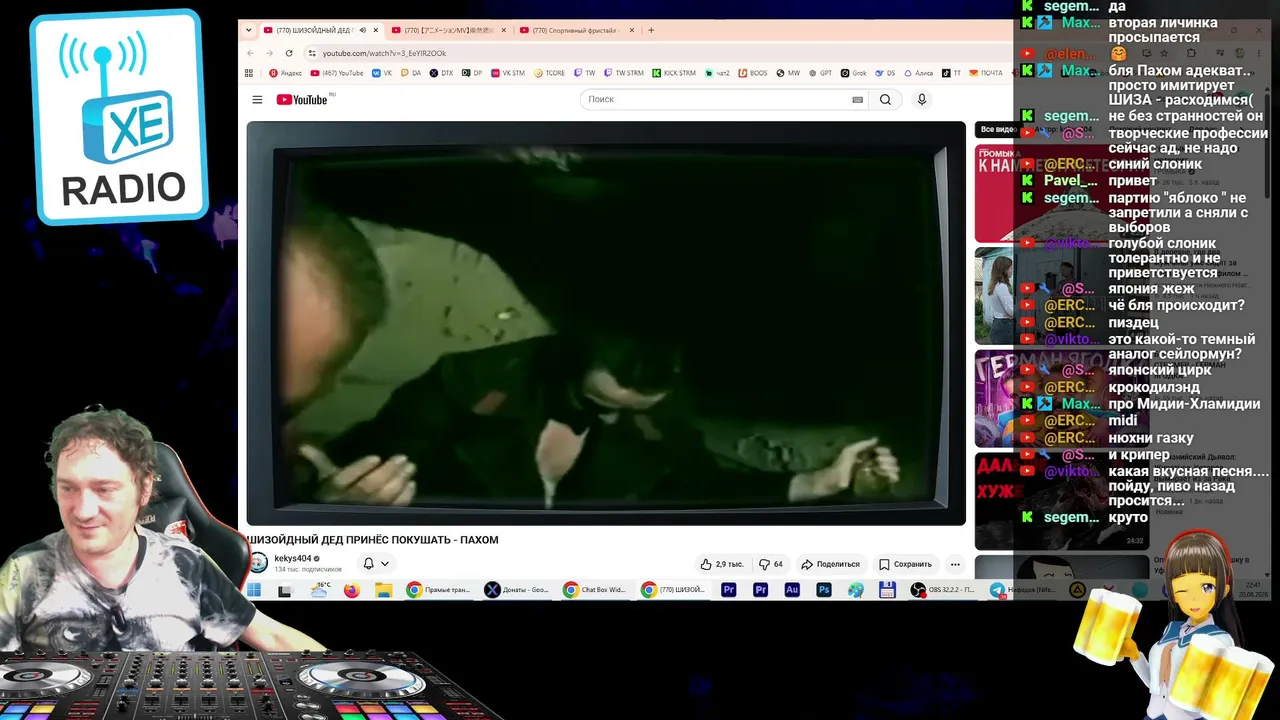This screenshot has width=1280, height=720.
Task: Focus the address bar URL
Action: 384,53
